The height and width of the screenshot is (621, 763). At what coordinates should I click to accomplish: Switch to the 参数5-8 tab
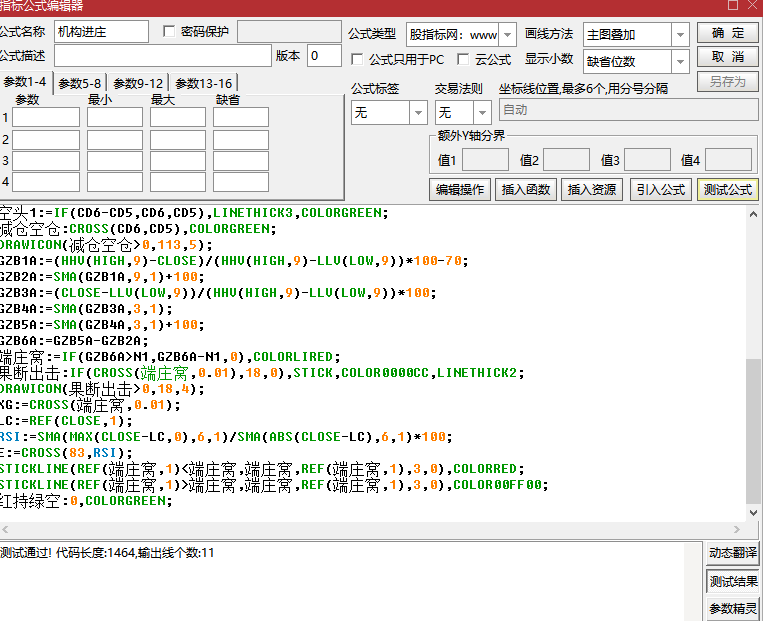80,84
